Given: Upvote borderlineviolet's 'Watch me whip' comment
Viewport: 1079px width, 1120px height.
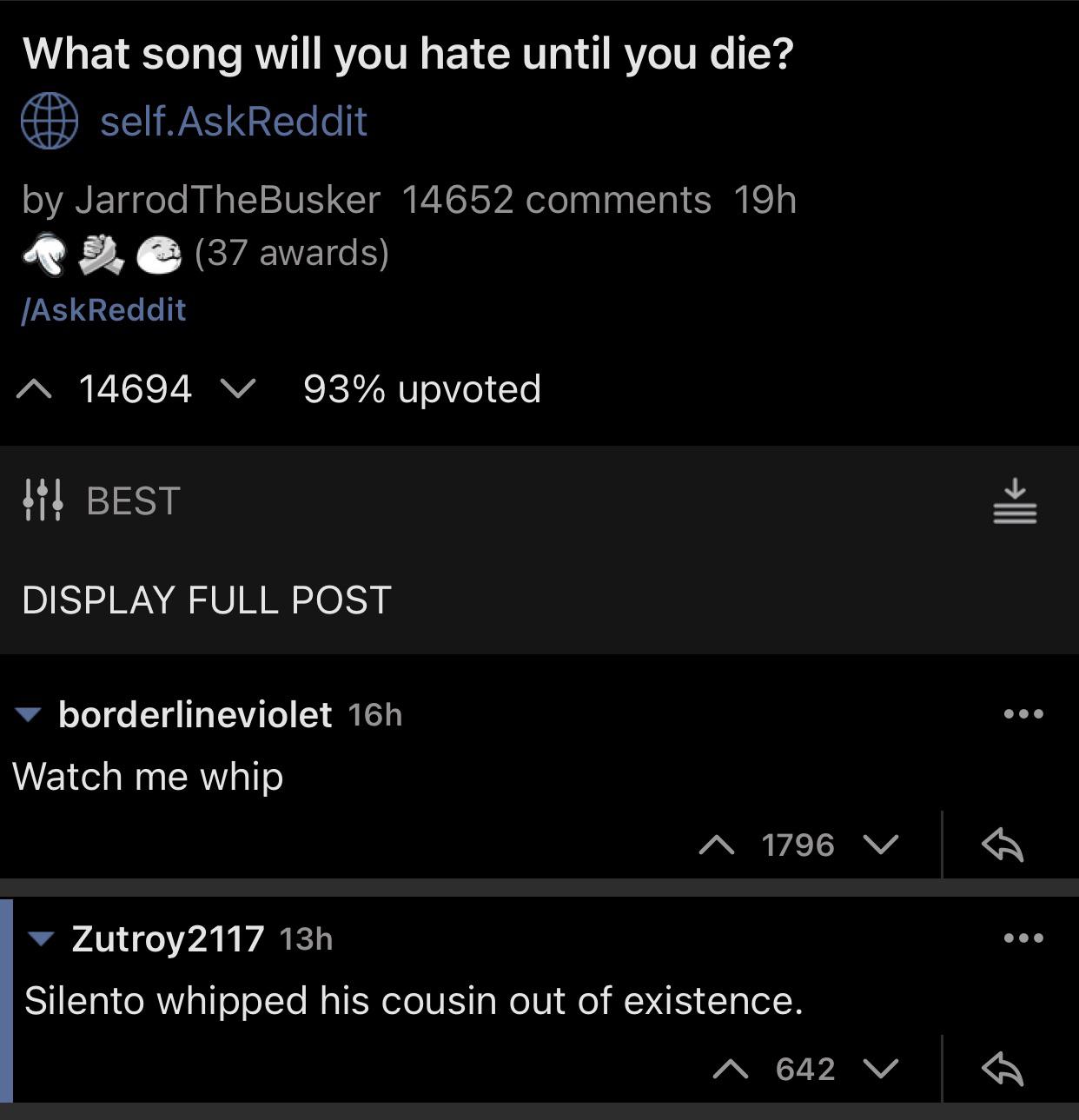Looking at the screenshot, I should point(717,845).
